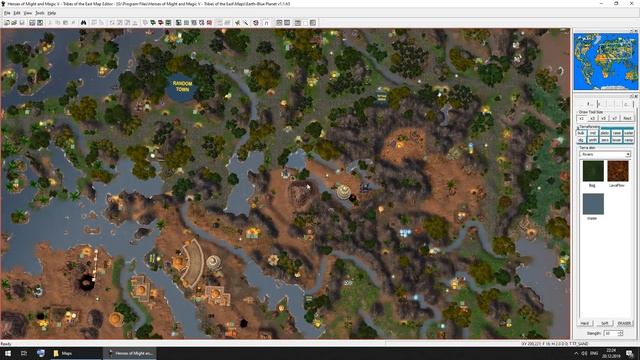Select the smth terraforming tool
Image resolution: width=640 pixels, height=360 pixels.
(593, 140)
